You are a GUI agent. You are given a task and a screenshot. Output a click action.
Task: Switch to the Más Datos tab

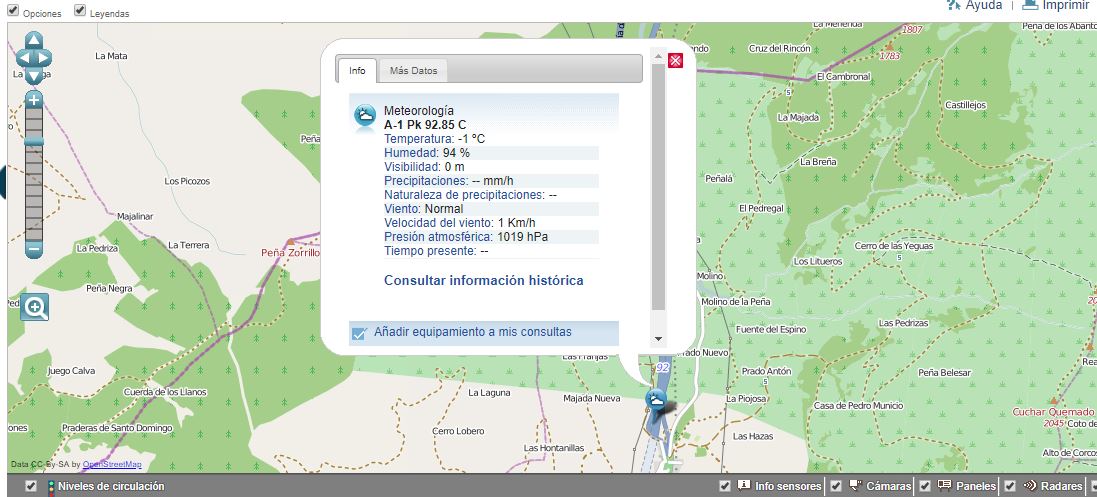(413, 71)
